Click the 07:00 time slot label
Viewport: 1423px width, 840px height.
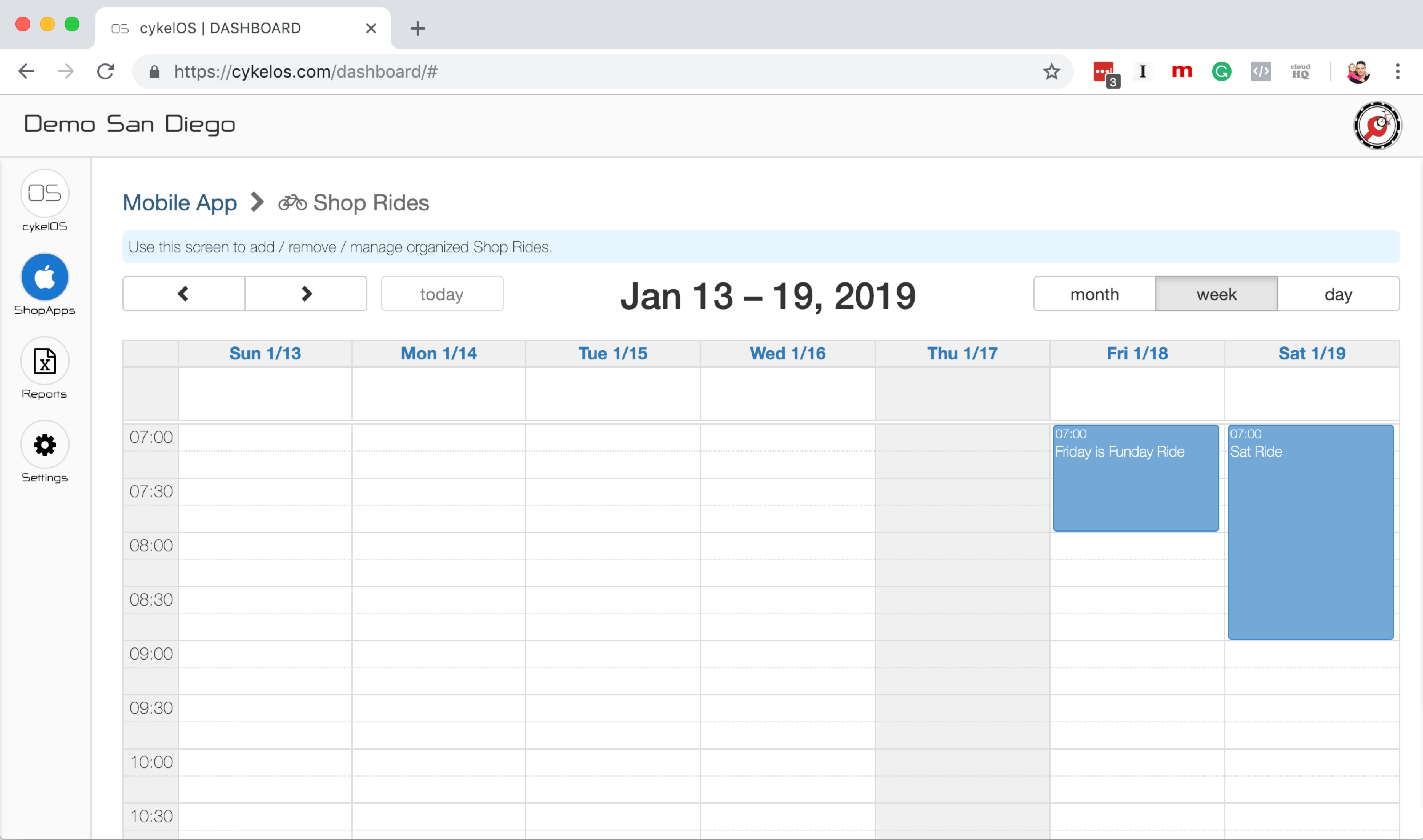tap(151, 437)
